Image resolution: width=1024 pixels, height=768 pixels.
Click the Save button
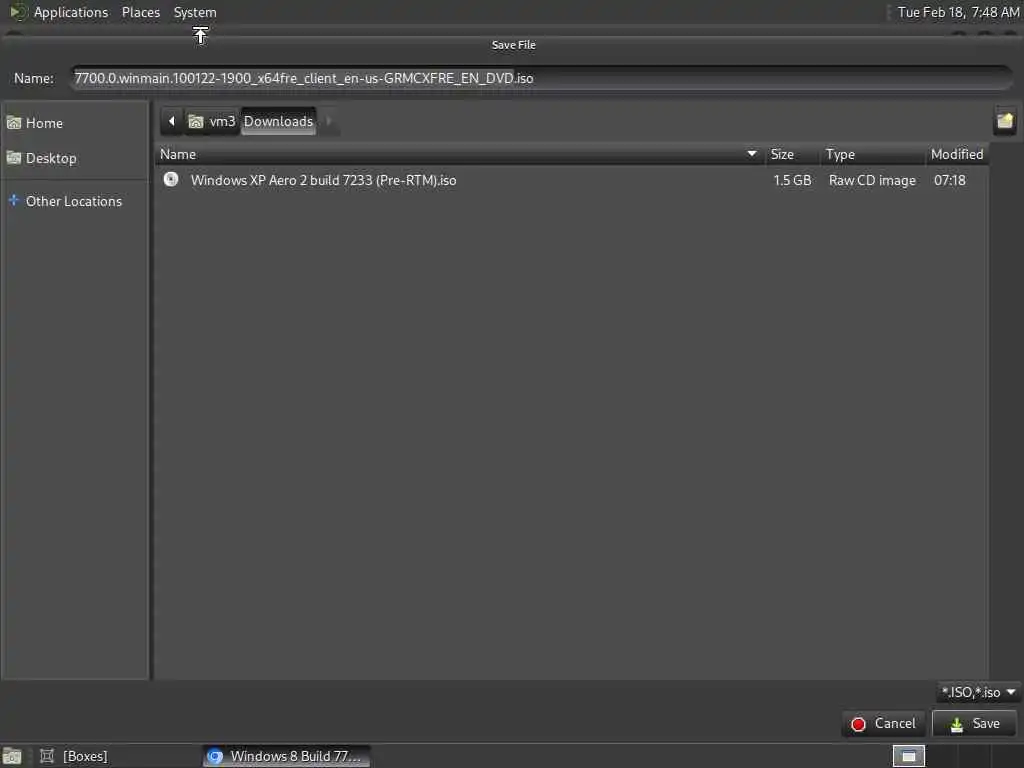(974, 724)
